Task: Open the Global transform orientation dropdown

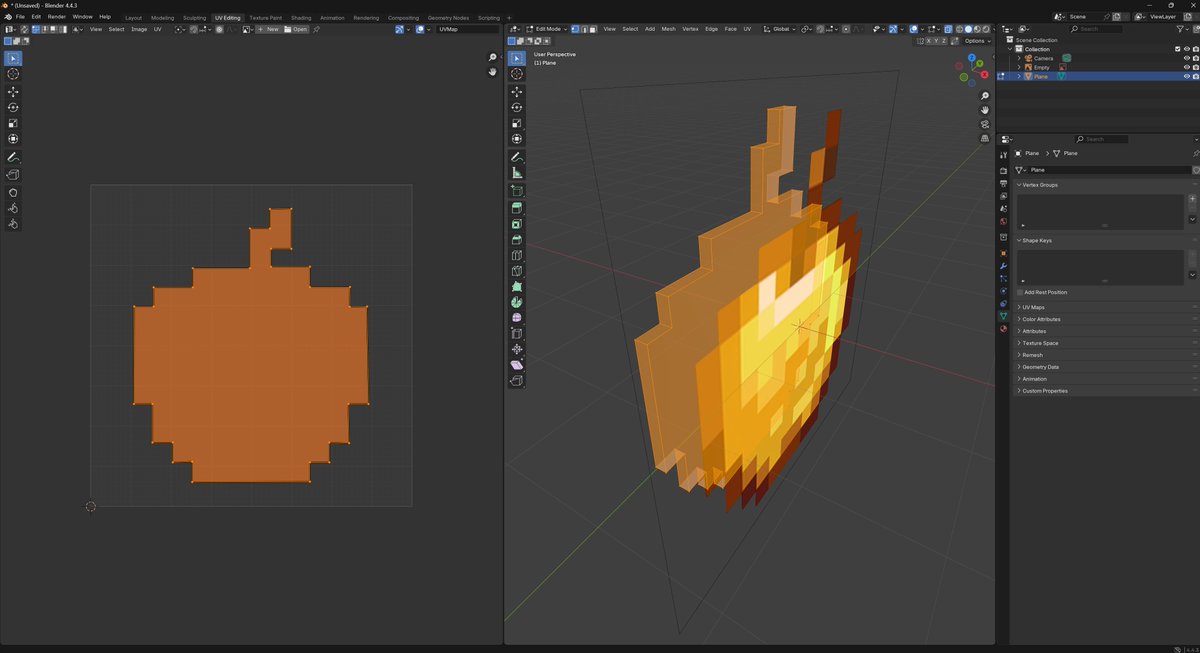Action: (780, 29)
